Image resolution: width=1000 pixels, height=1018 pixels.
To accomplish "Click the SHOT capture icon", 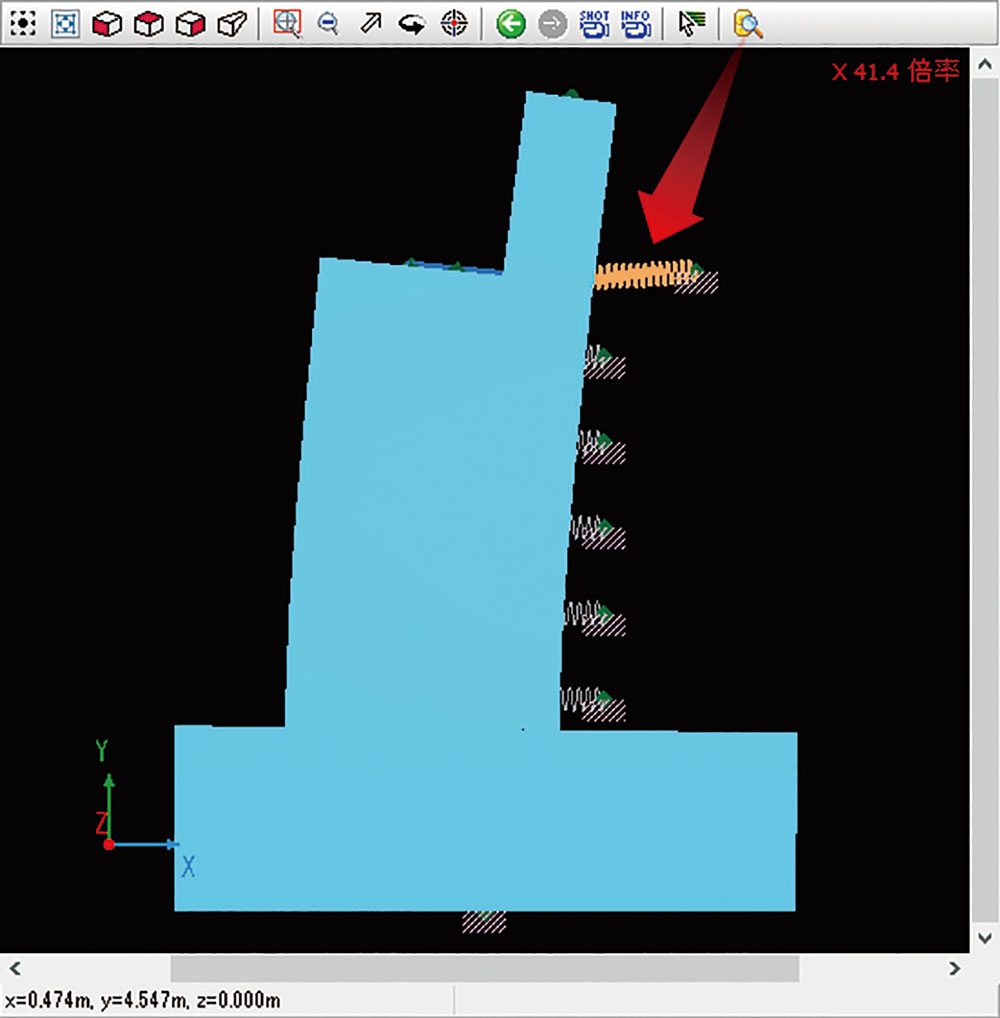I will (x=594, y=24).
